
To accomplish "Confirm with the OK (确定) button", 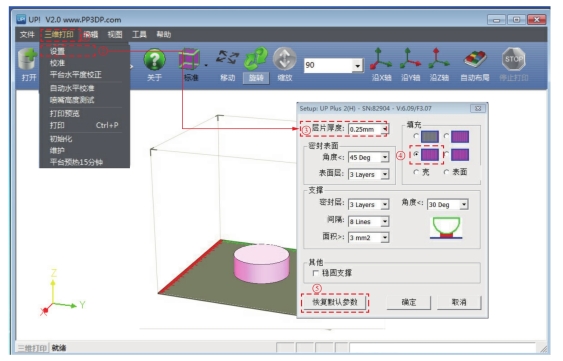I will pyautogui.click(x=409, y=302).
